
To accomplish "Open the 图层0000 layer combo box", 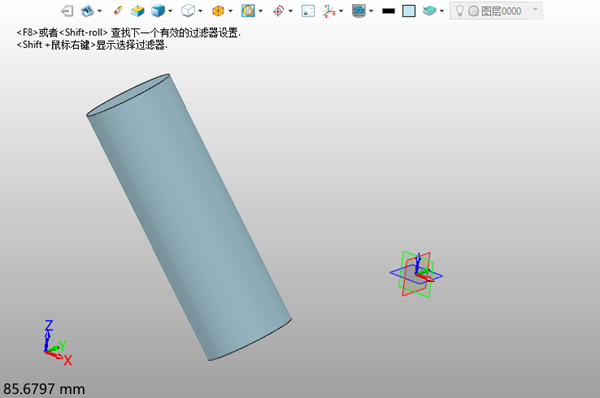I will [496, 11].
